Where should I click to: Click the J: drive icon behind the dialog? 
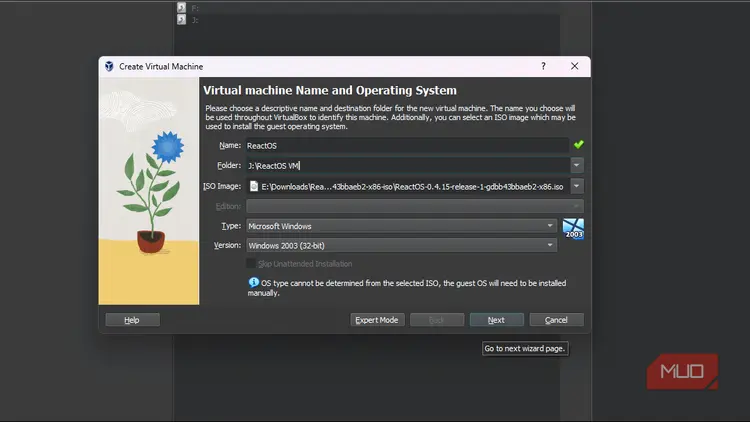181,20
